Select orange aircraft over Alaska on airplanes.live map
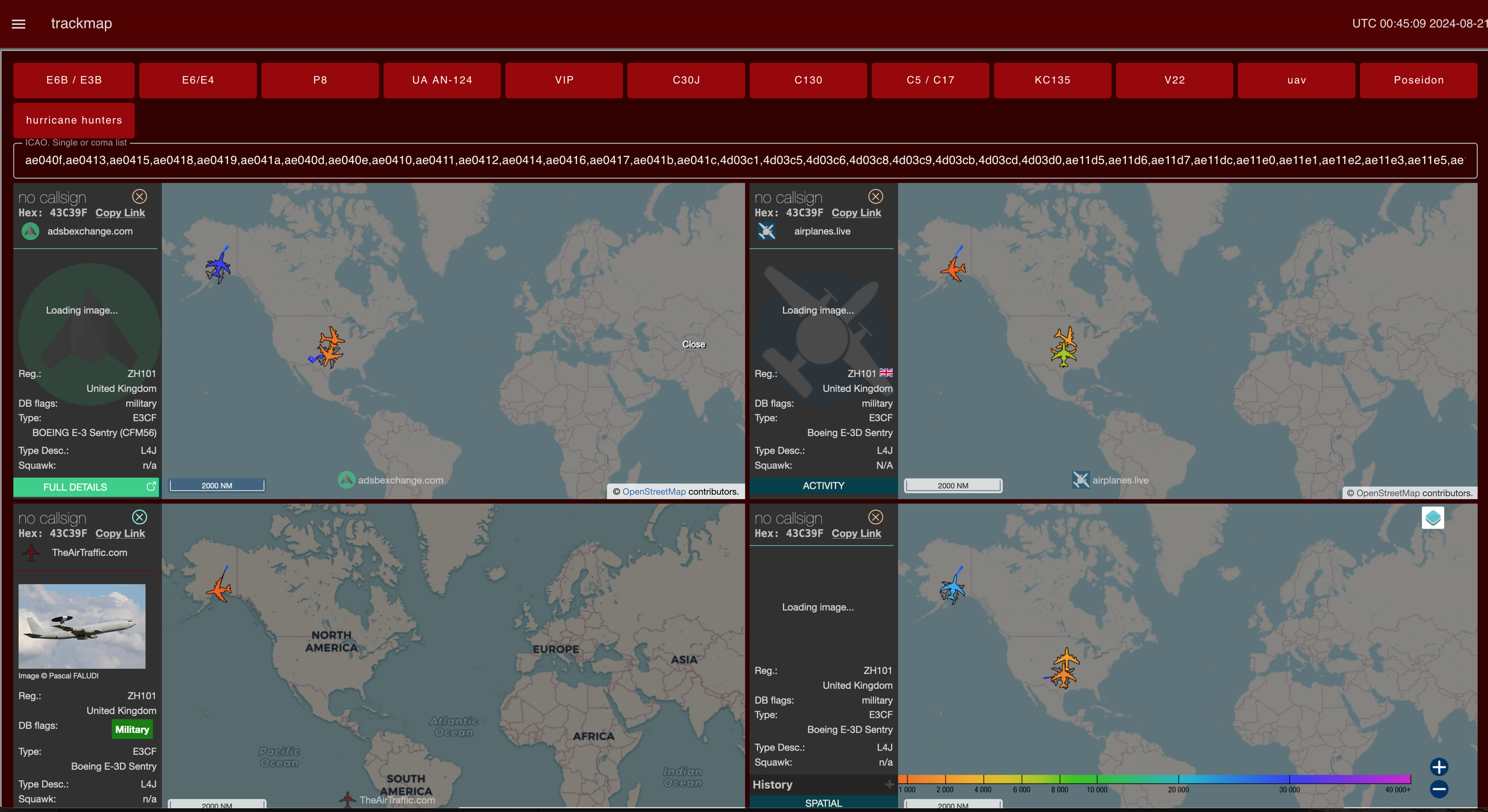 pos(953,269)
